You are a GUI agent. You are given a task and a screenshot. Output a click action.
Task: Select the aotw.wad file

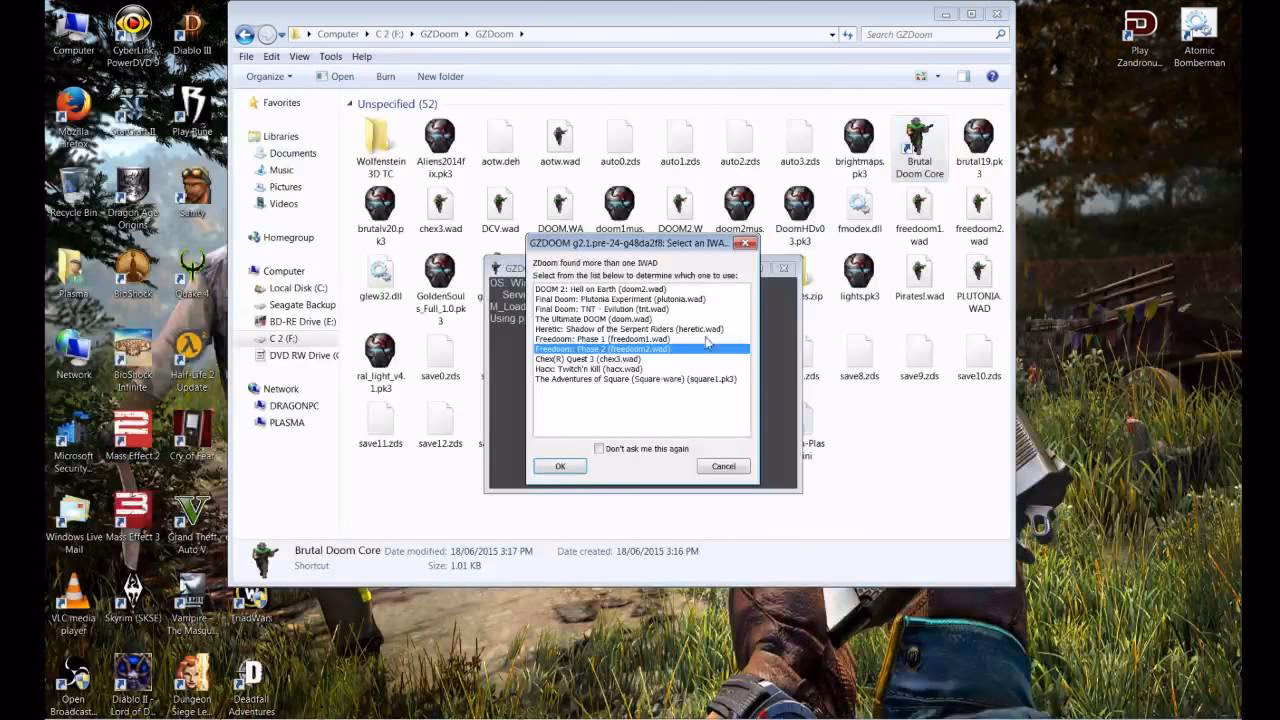coord(560,142)
